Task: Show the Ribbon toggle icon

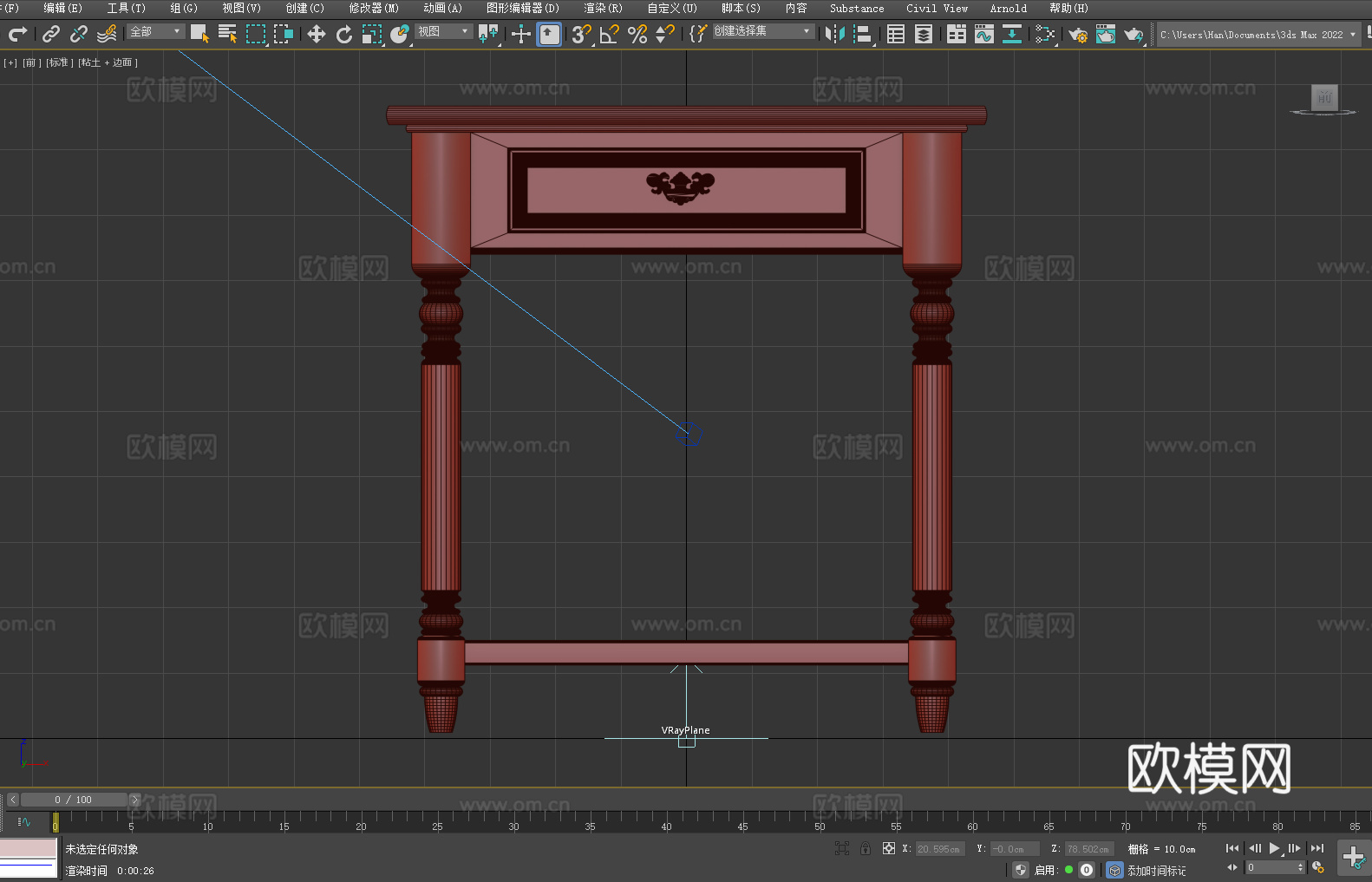Action: pyautogui.click(x=957, y=34)
